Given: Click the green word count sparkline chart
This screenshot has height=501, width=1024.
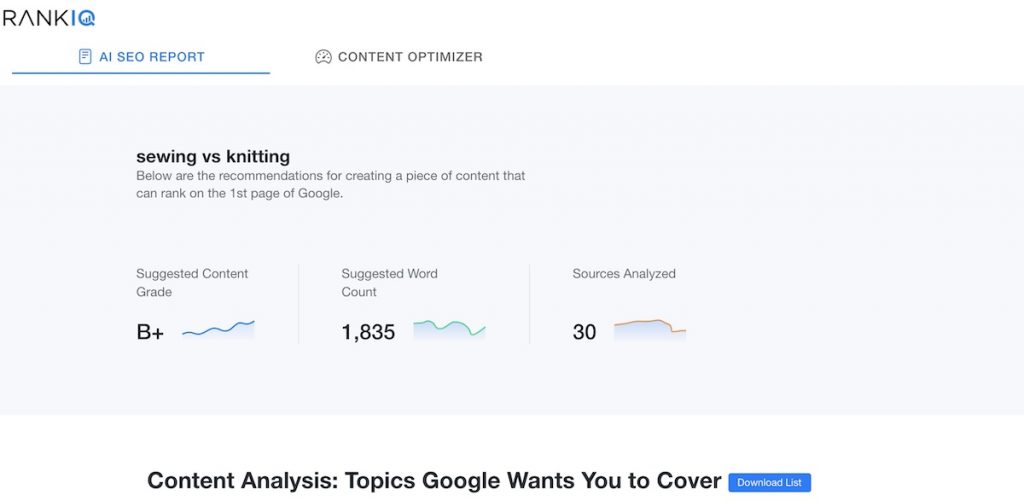Looking at the screenshot, I should coord(449,329).
